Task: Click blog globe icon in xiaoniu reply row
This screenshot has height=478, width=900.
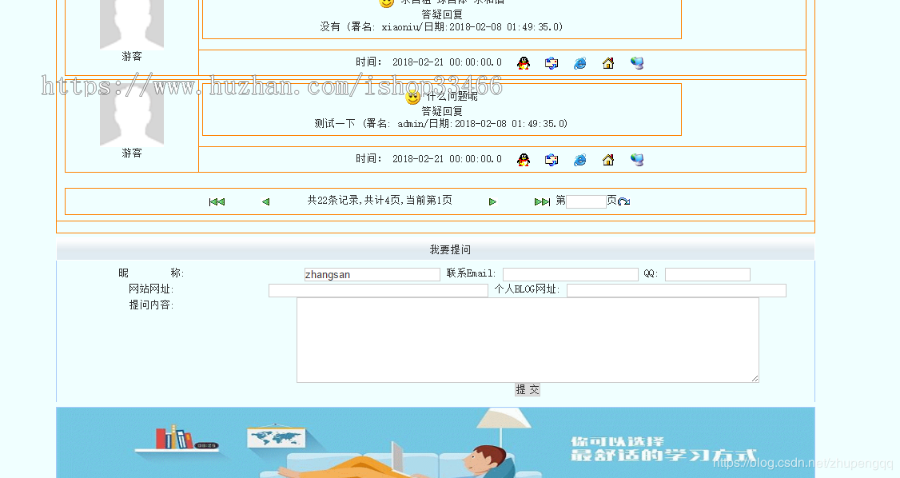Action: 637,63
